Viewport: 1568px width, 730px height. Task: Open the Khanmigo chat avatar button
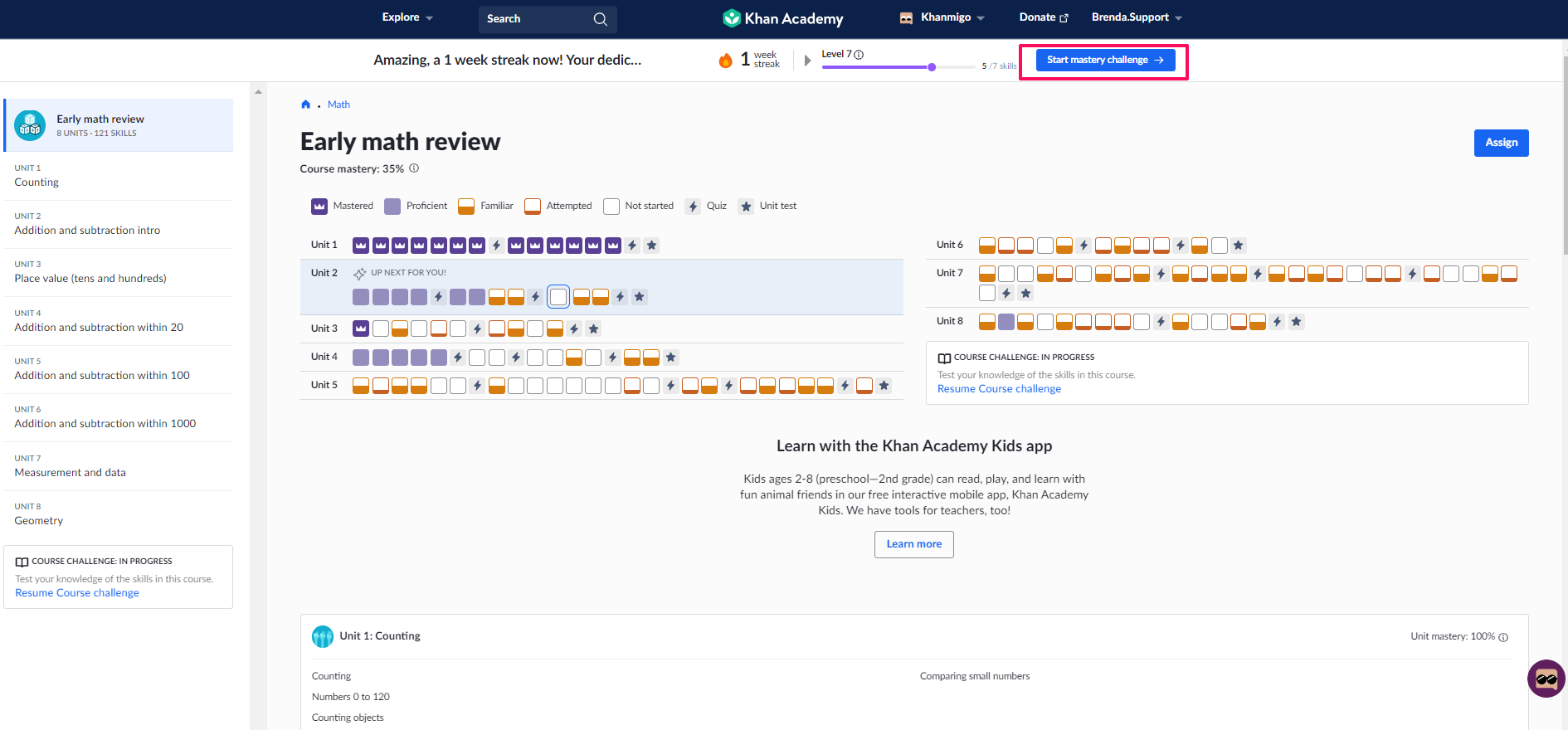[1546, 679]
